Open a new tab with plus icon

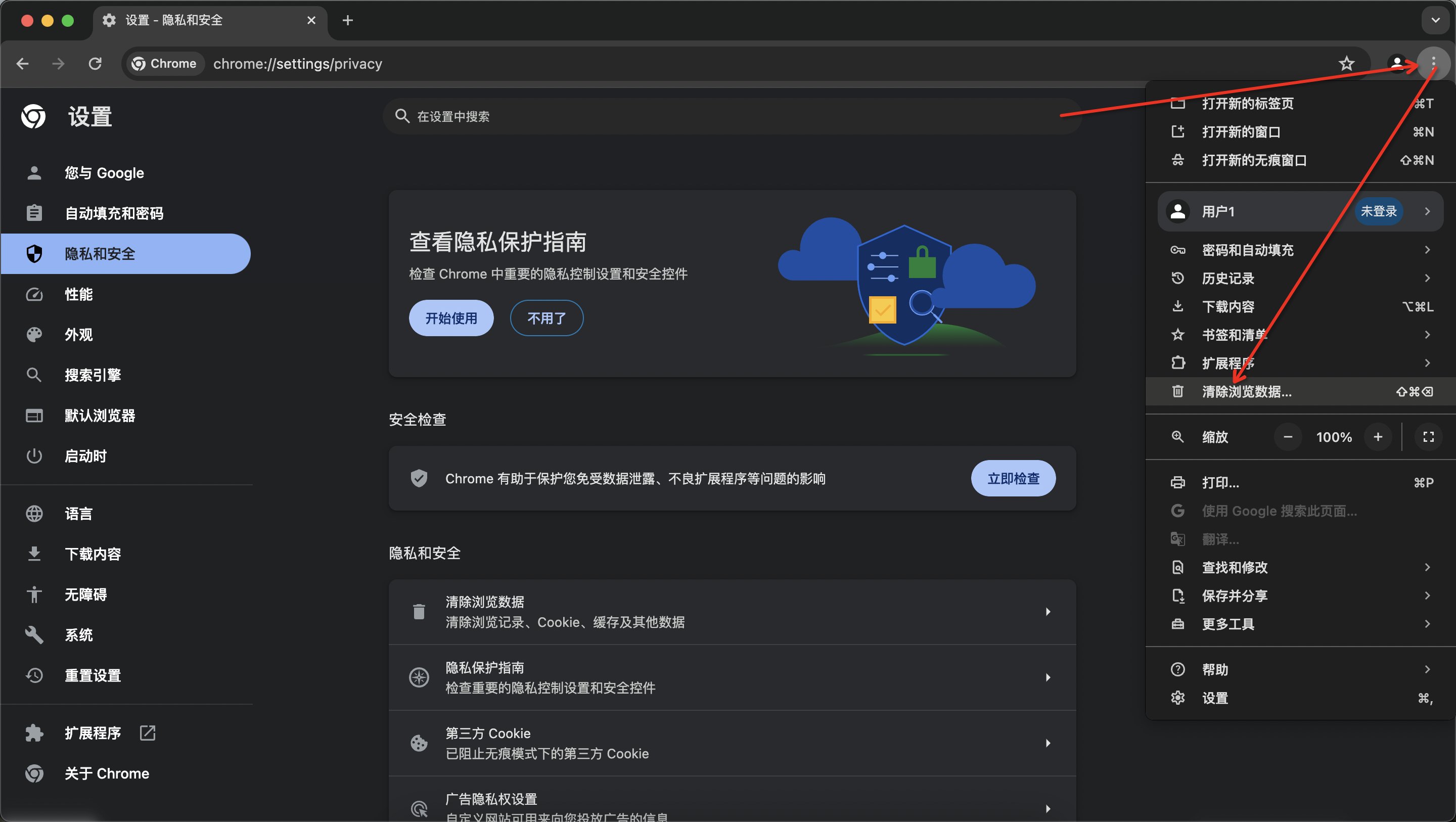348,20
